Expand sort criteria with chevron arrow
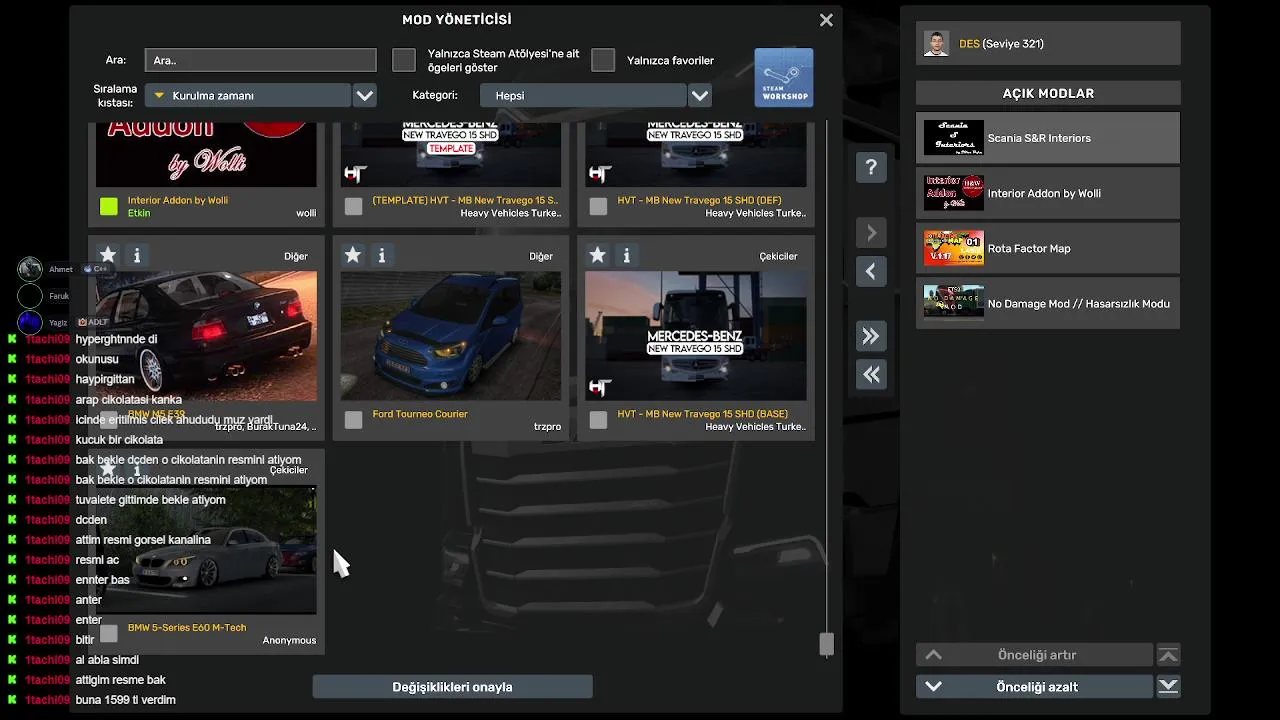 coord(365,96)
